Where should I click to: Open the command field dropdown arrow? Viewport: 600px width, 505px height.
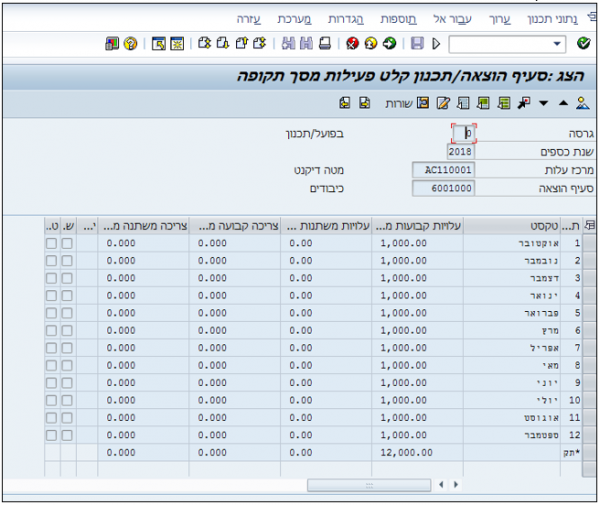tap(558, 44)
